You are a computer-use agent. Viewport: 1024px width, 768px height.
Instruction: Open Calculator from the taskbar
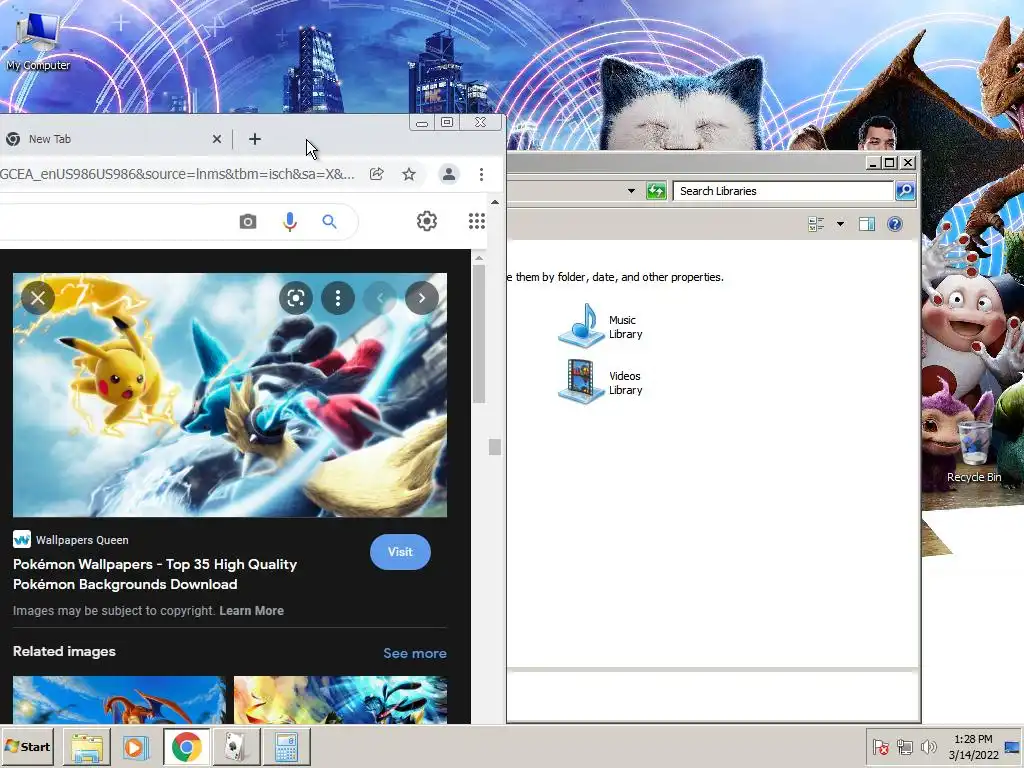[286, 746]
